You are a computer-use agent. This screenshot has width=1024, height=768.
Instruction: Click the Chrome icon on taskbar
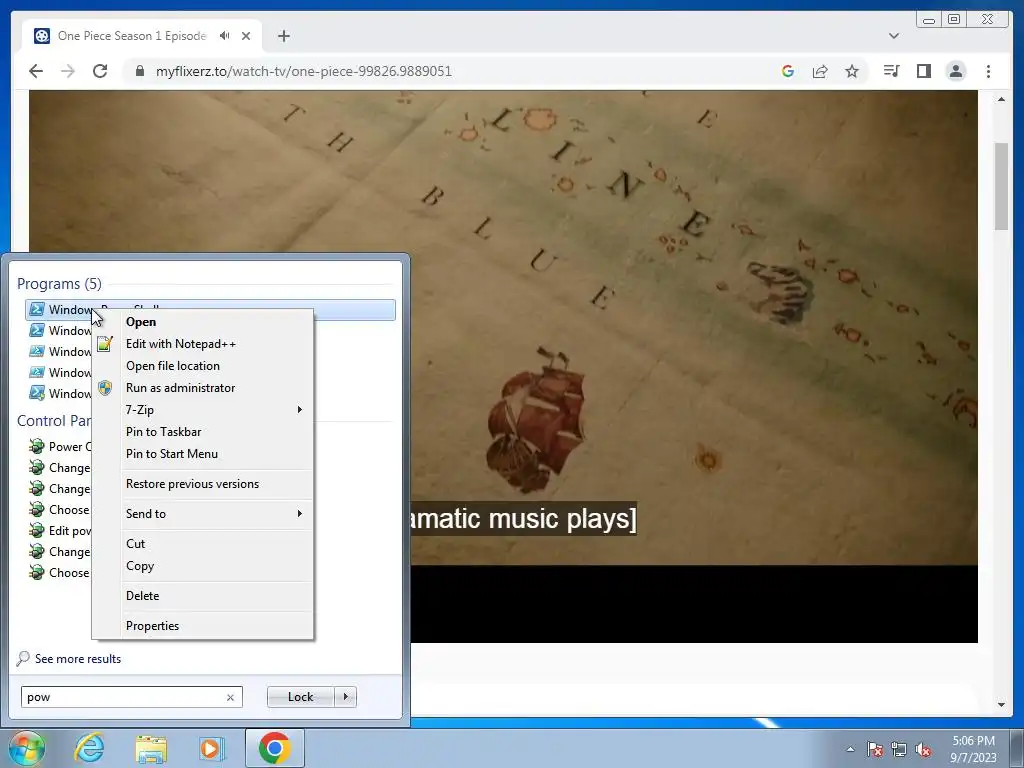pos(274,748)
